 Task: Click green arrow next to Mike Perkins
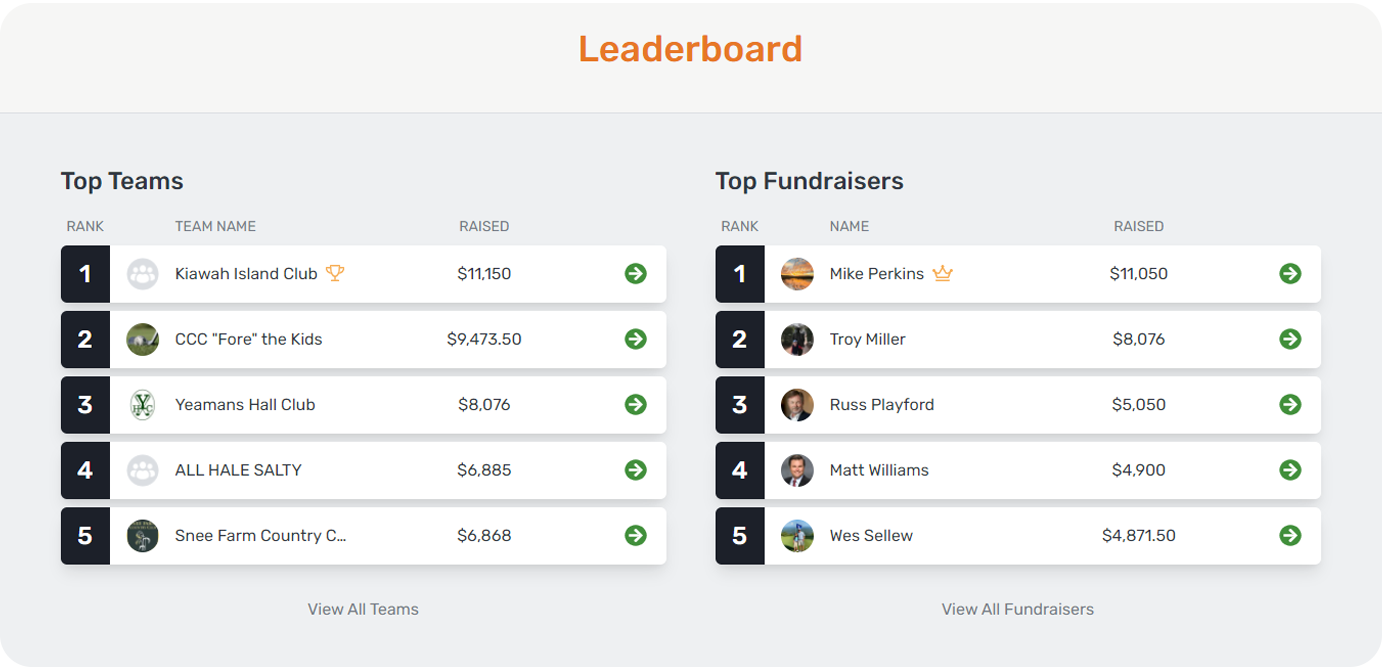(x=1290, y=274)
